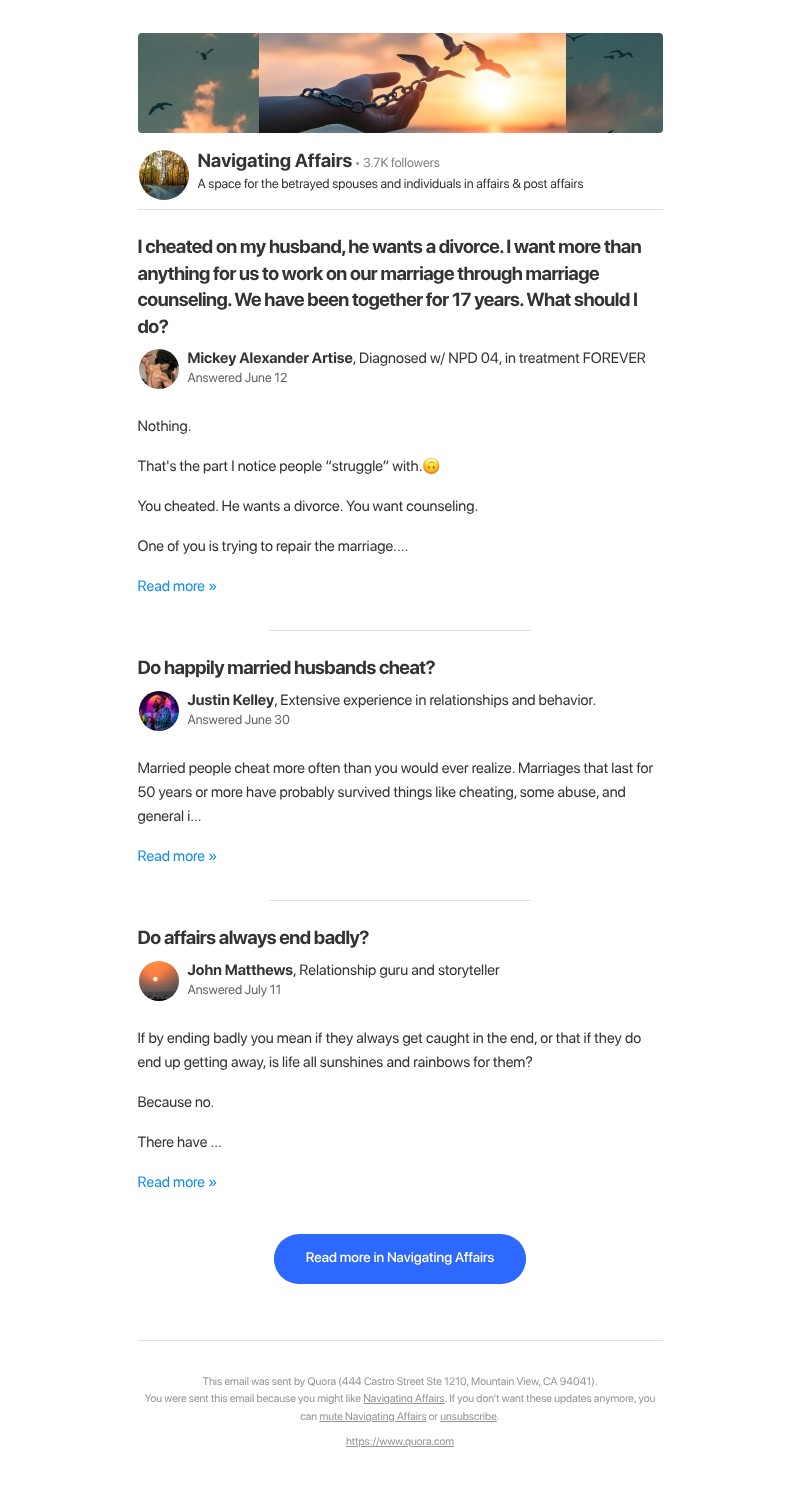Read more of Mickey Alexander Artise's answer
This screenshot has width=800, height=1491.
[177, 586]
